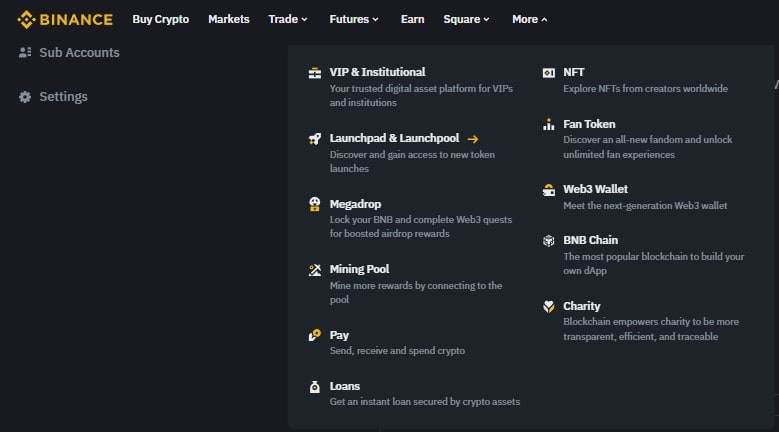
Task: Click 'Meet the next-generation Web3 wallet' text
Action: 645,206
